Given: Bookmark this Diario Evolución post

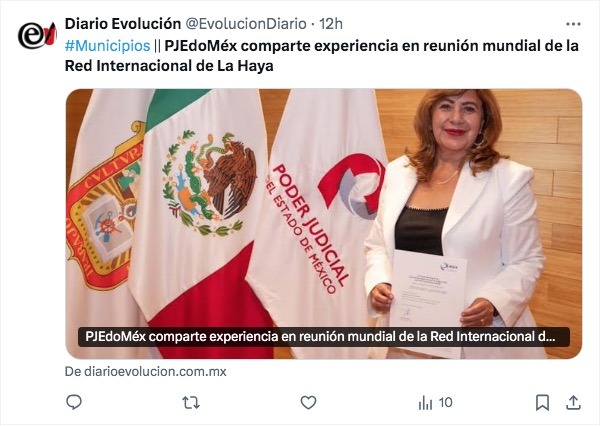Looking at the screenshot, I should [542, 403].
